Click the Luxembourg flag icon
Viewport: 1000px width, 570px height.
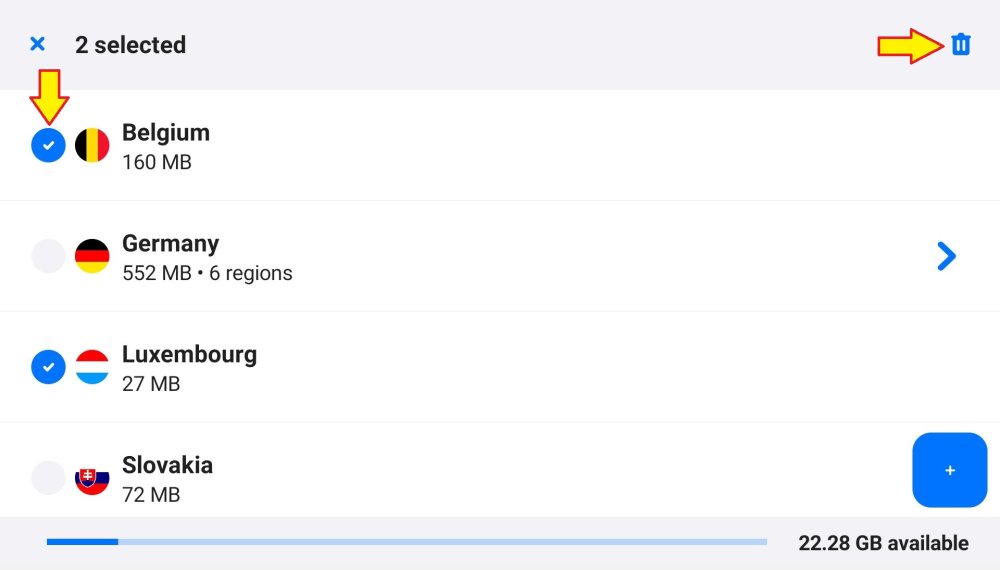92,367
